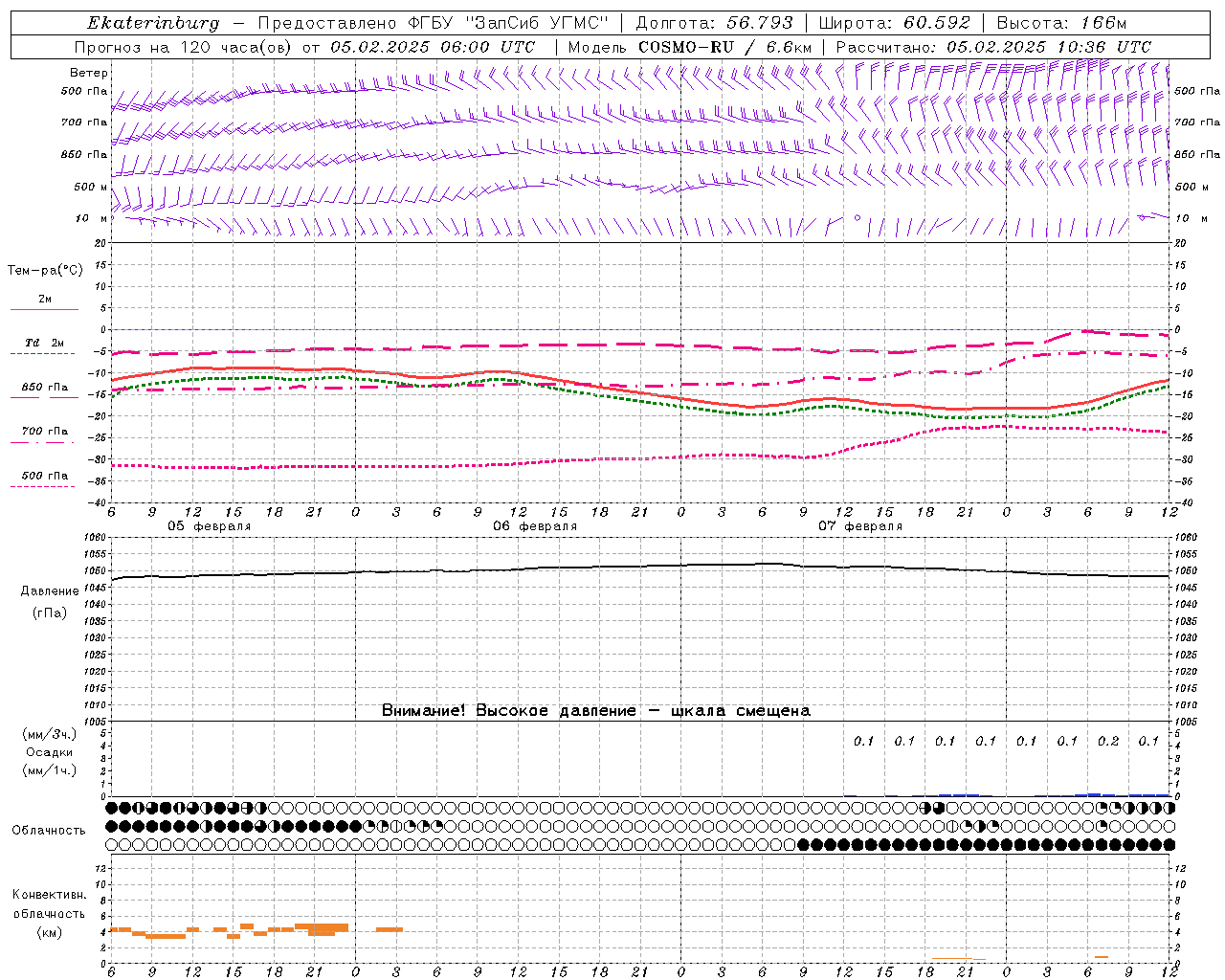The image size is (1225, 980).
Task: Click the Давление pressure panel label
Action: coord(50,590)
